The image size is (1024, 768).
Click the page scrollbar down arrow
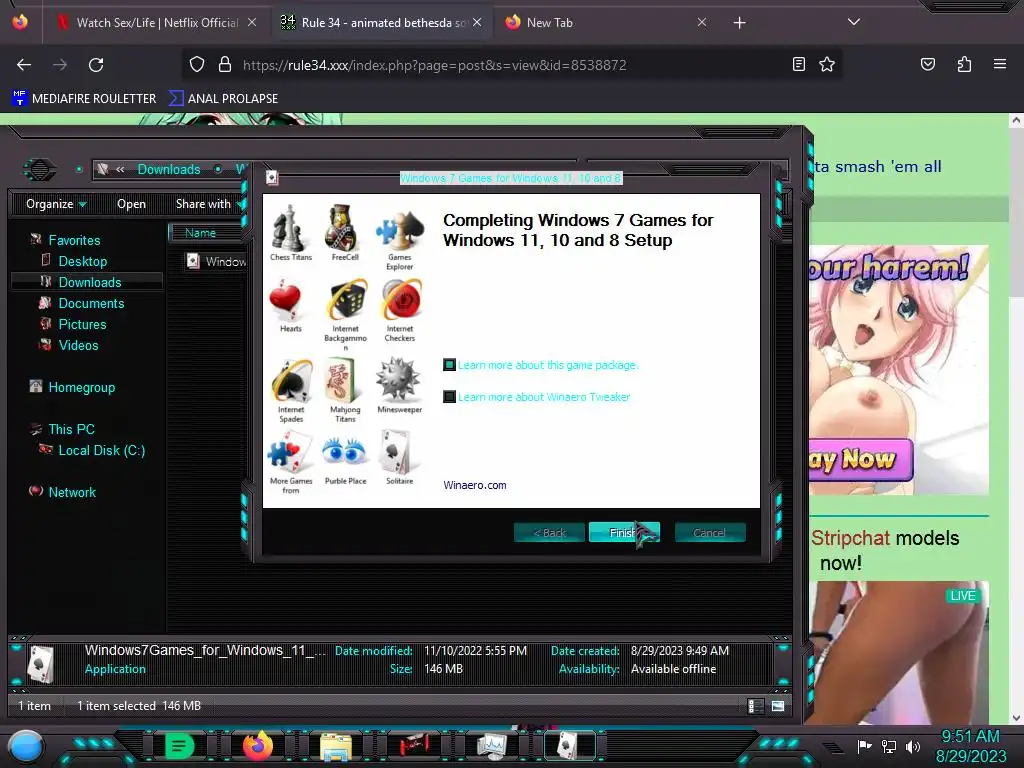[1016, 718]
